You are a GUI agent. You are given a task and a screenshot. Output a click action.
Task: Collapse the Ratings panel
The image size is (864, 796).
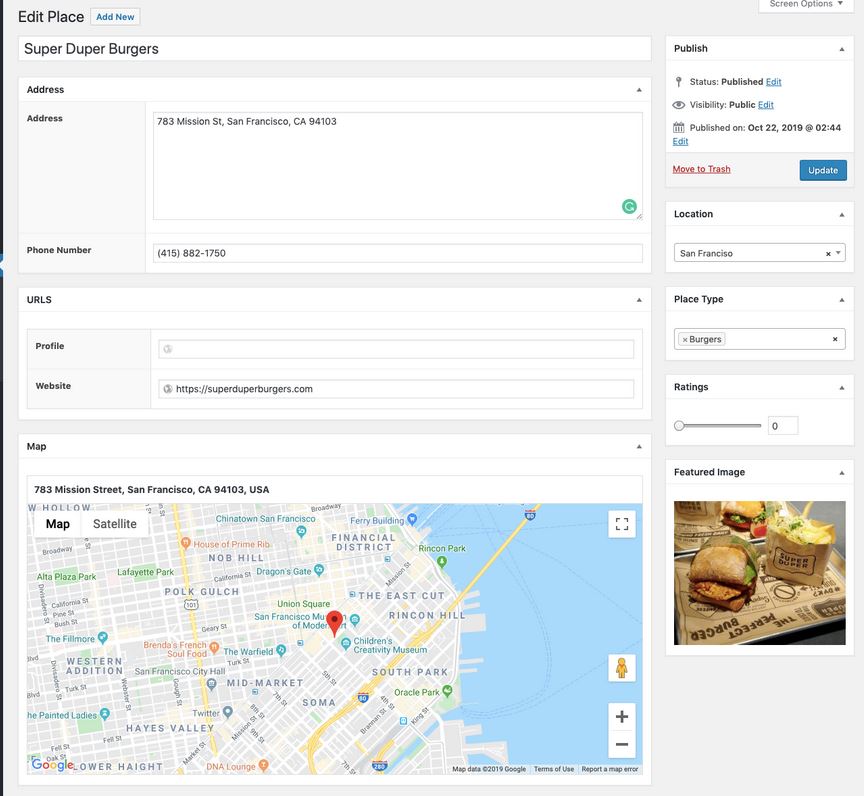click(841, 388)
